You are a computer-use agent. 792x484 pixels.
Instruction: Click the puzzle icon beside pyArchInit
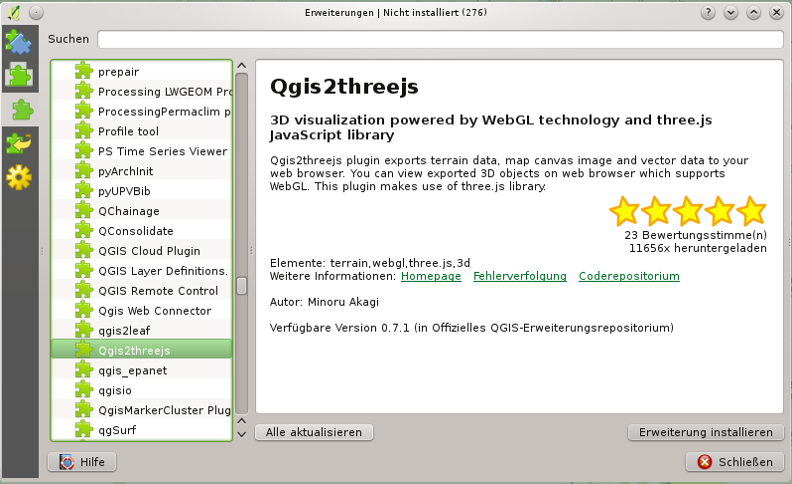click(84, 171)
